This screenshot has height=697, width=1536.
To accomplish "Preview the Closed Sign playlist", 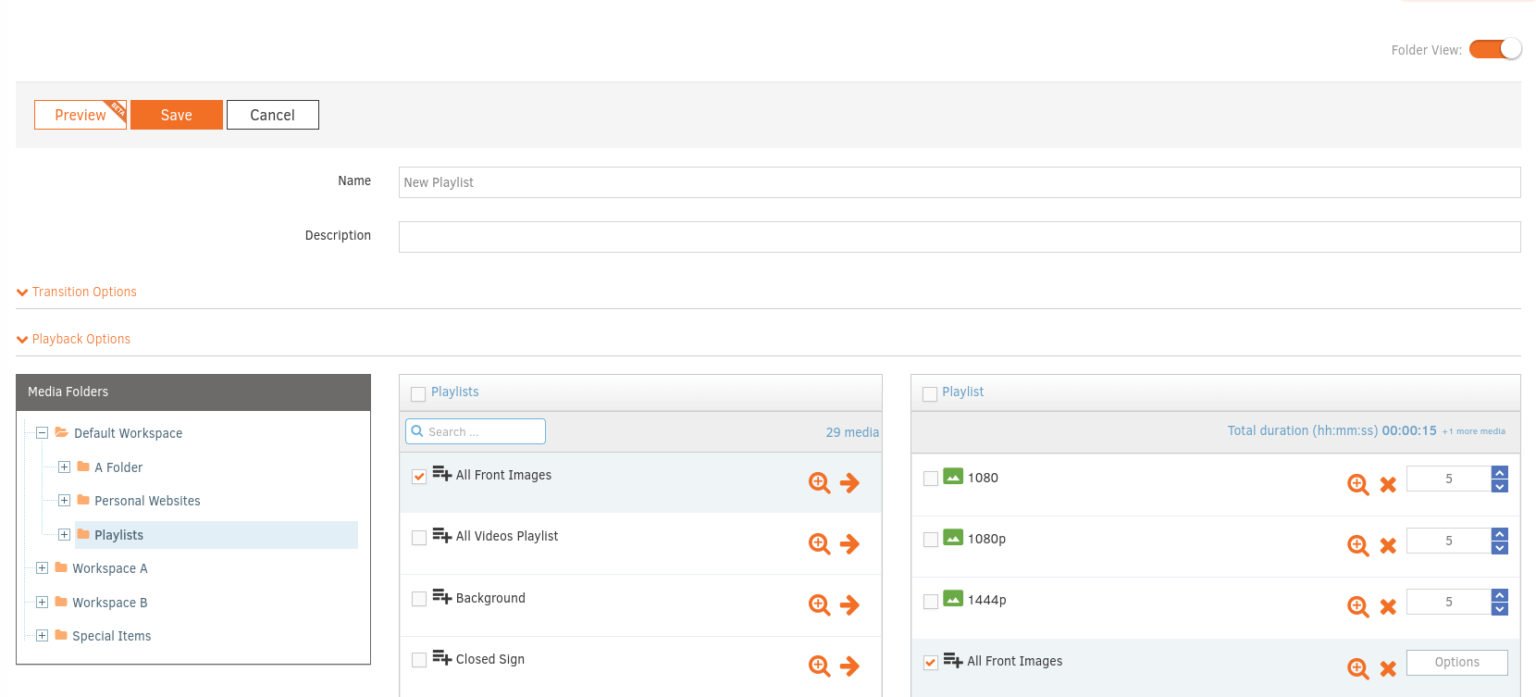I will (819, 665).
